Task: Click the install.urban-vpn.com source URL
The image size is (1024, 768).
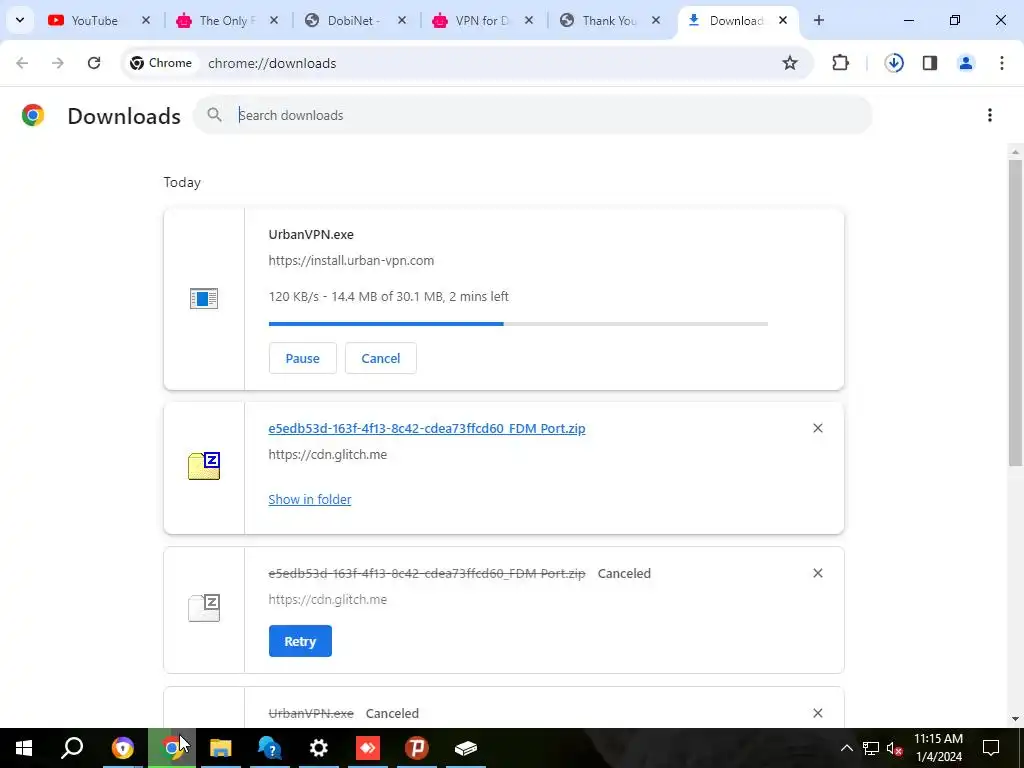Action: pyautogui.click(x=351, y=261)
